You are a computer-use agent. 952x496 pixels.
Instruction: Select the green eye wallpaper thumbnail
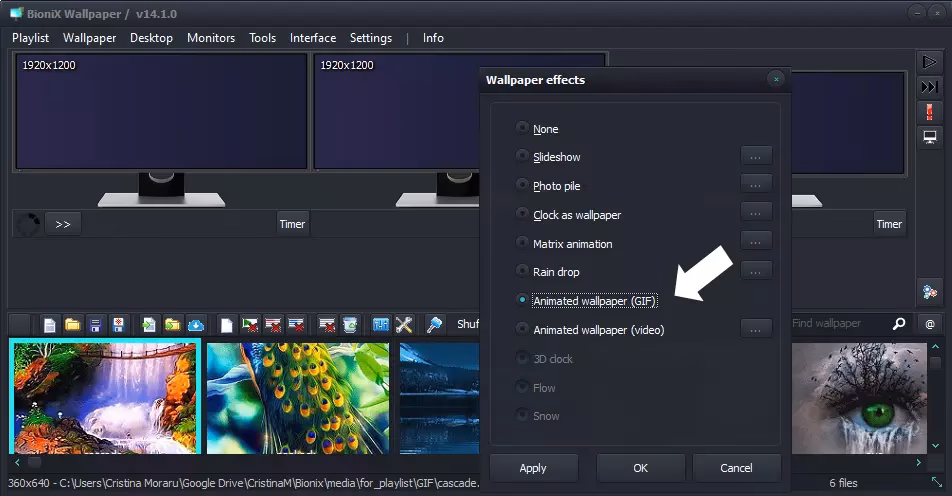point(859,398)
